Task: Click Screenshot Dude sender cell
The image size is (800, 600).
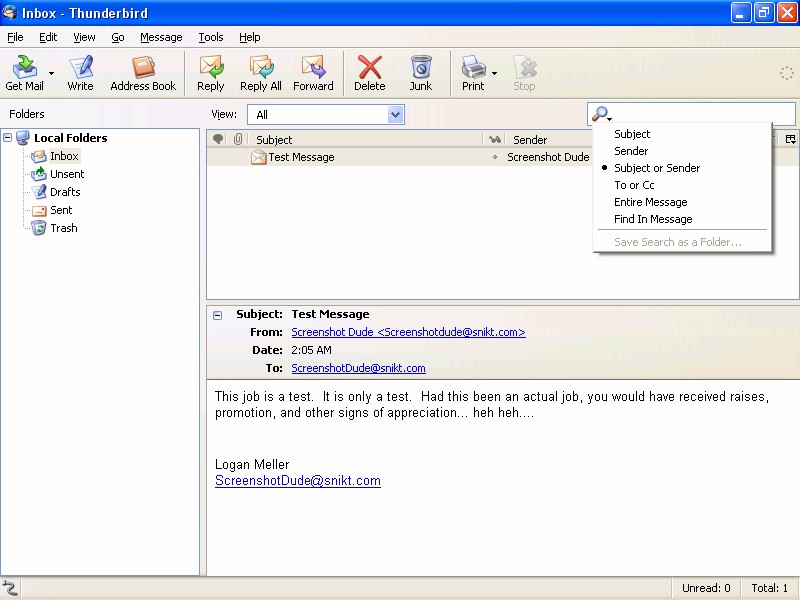Action: click(548, 157)
